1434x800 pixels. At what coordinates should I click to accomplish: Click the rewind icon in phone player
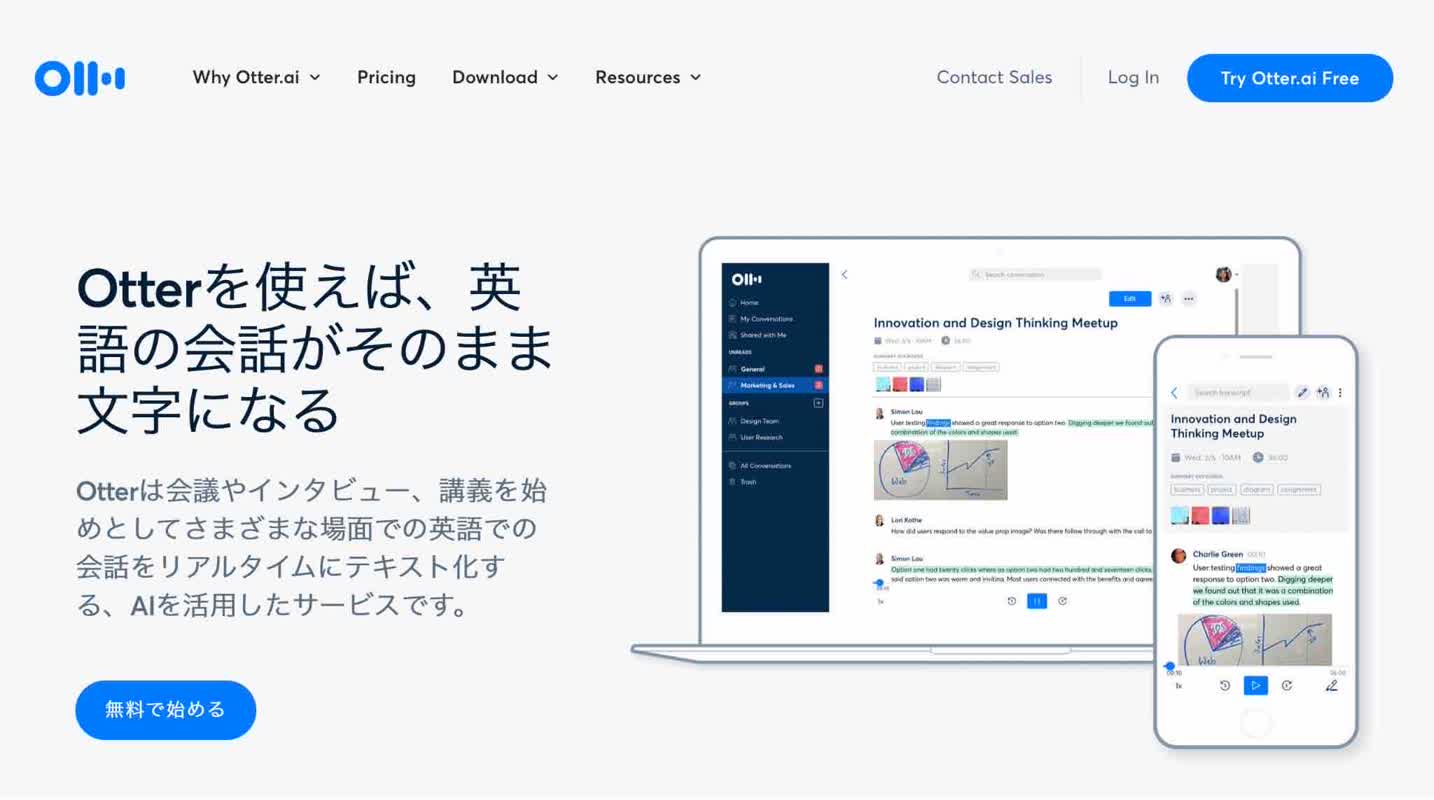1224,685
